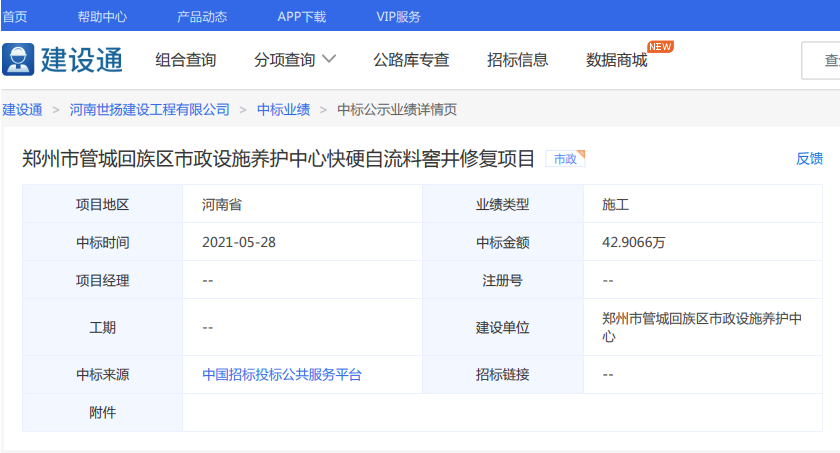The image size is (840, 453).
Task: Go back to 中标业绩 breadcrumb
Action: [283, 109]
